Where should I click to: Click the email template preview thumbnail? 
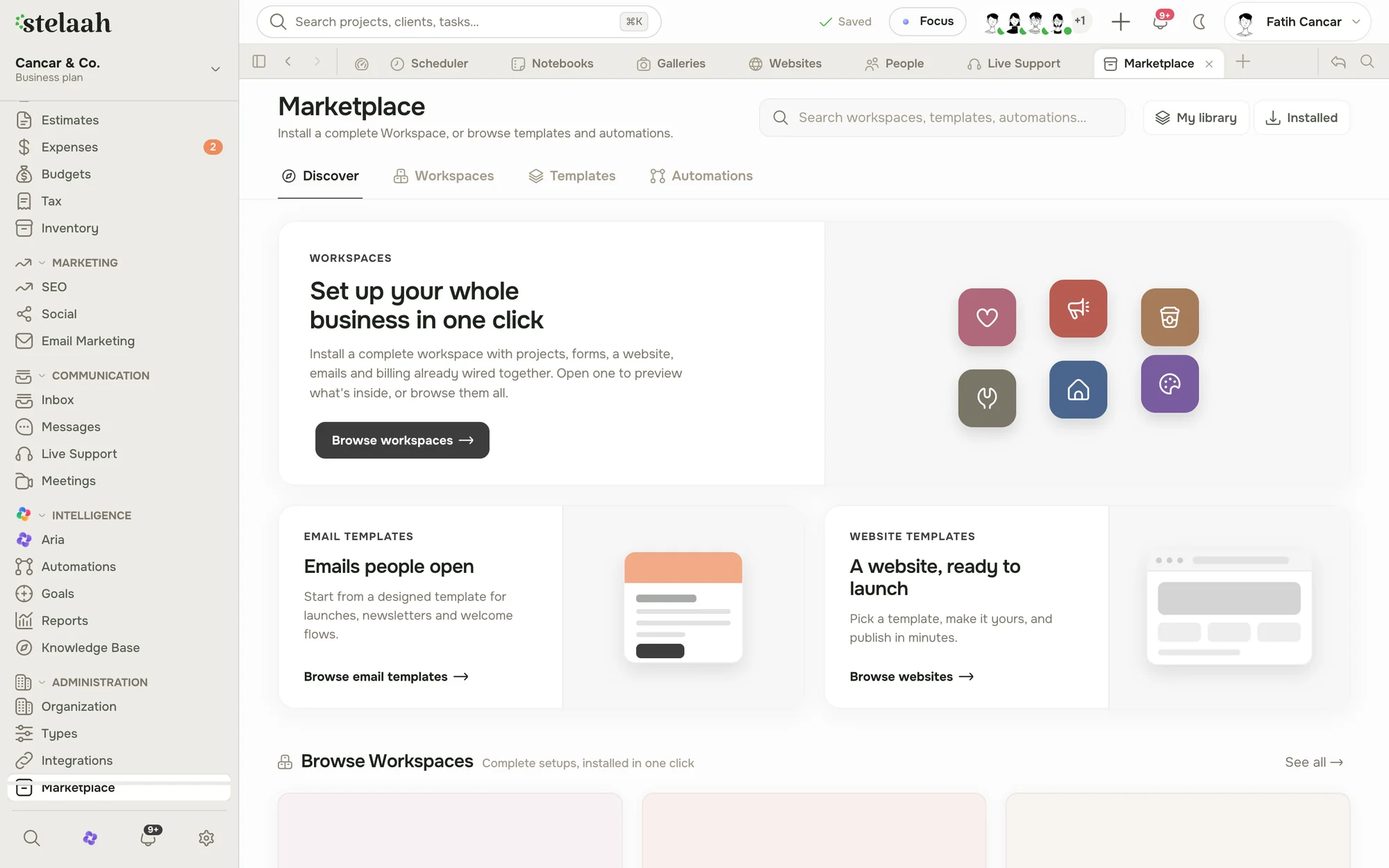683,607
